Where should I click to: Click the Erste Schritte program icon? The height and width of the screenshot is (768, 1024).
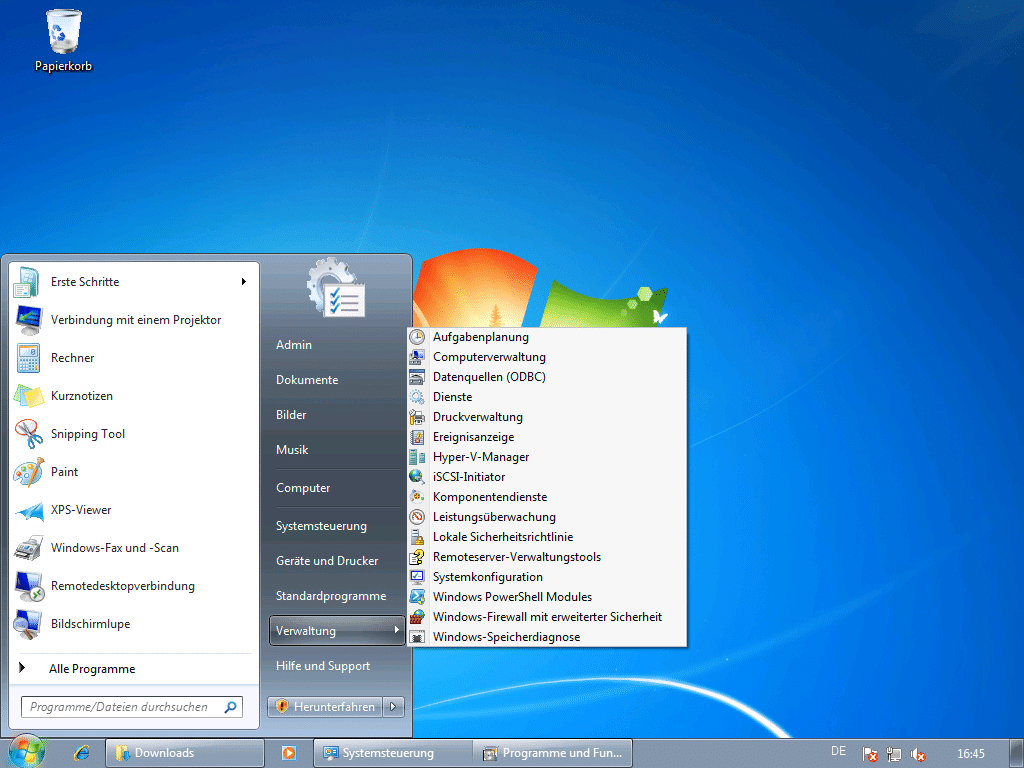point(27,282)
